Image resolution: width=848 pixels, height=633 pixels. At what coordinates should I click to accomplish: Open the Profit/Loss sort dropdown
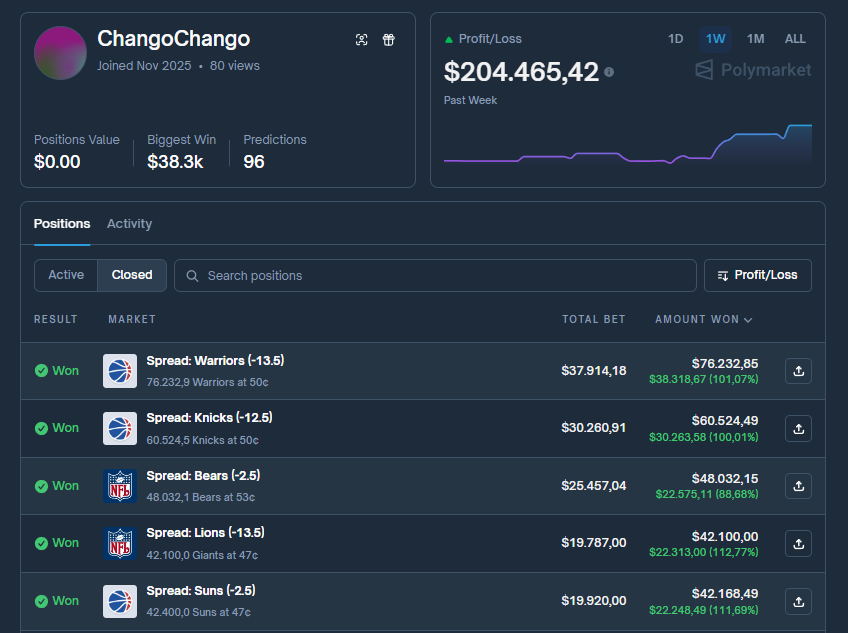pos(757,274)
